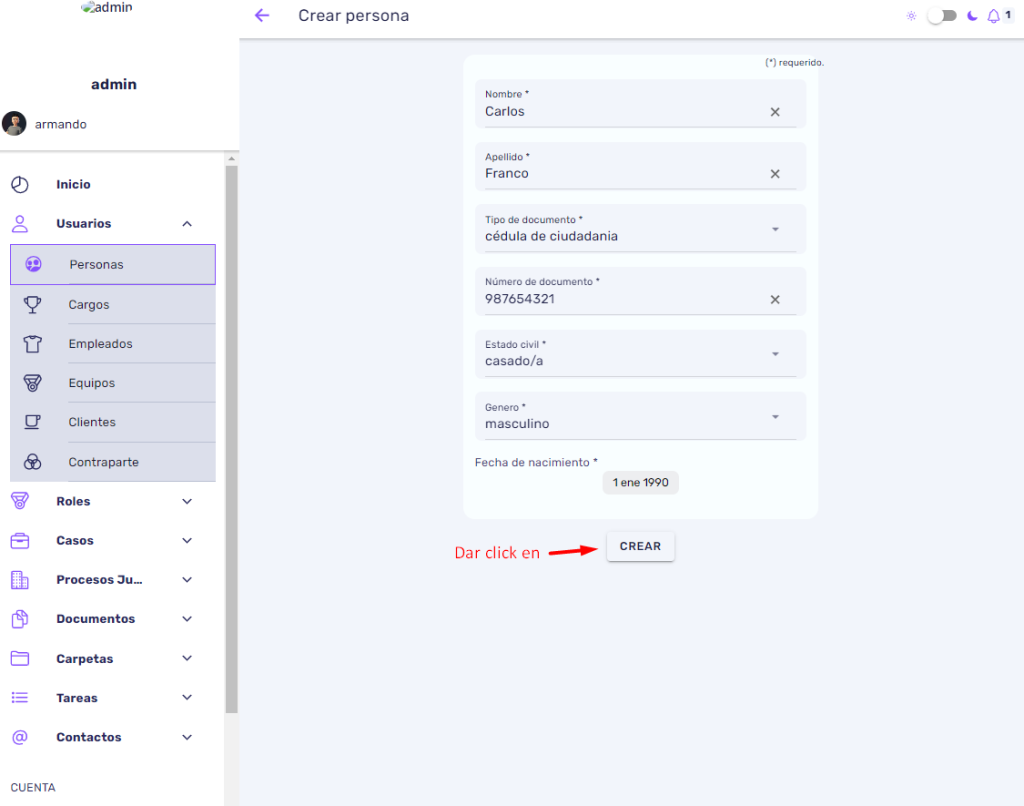Click the armando username text

click(x=61, y=124)
